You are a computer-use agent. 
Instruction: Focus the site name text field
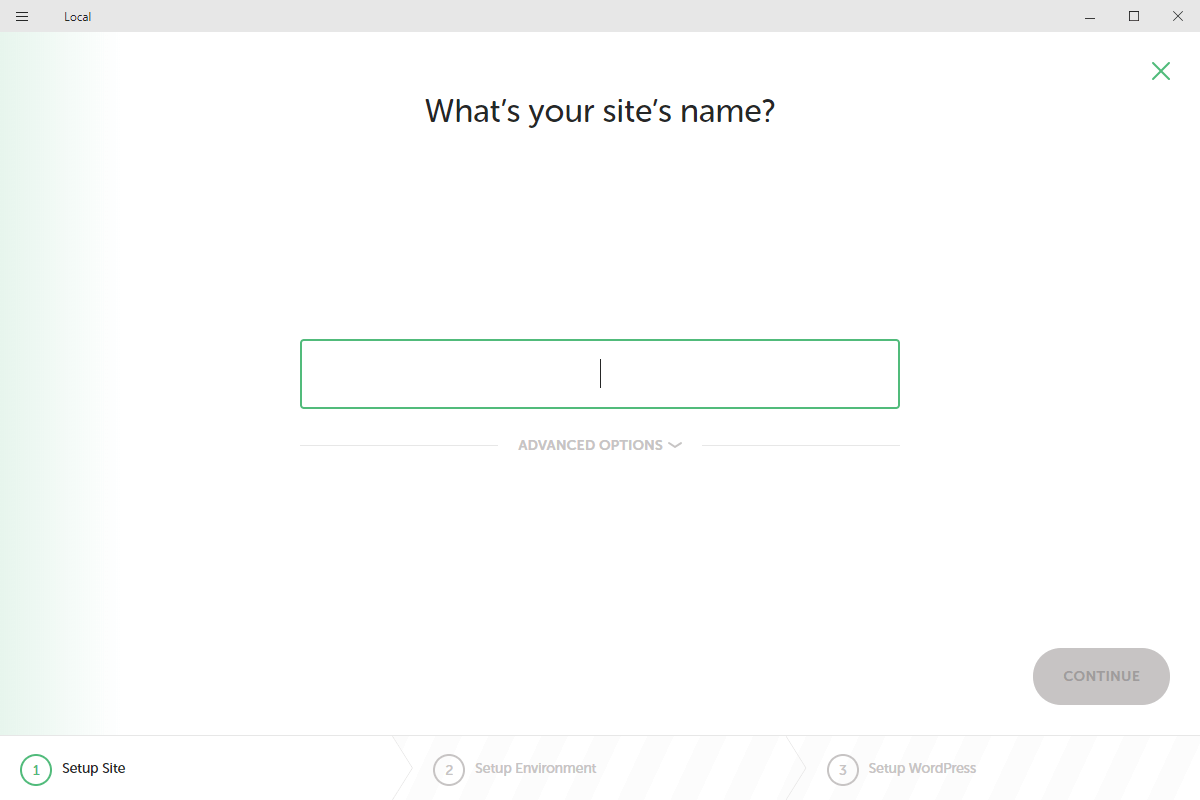[x=600, y=374]
